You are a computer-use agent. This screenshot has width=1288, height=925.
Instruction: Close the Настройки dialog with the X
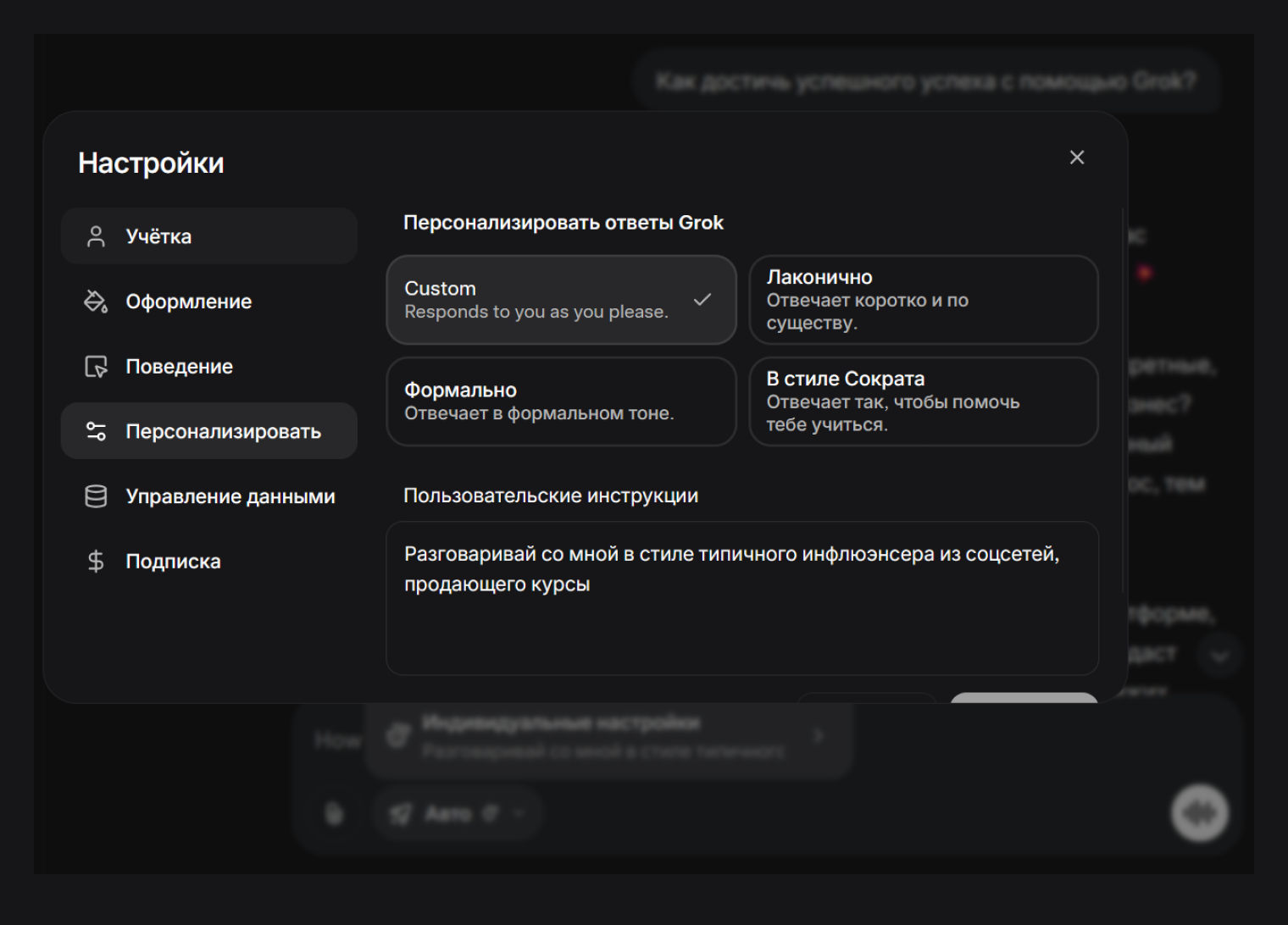[x=1077, y=158]
